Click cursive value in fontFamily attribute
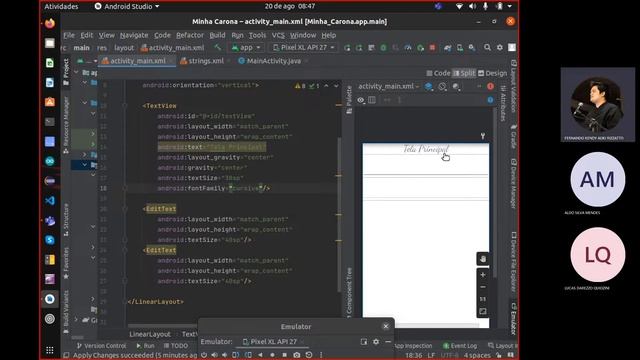 (x=245, y=189)
